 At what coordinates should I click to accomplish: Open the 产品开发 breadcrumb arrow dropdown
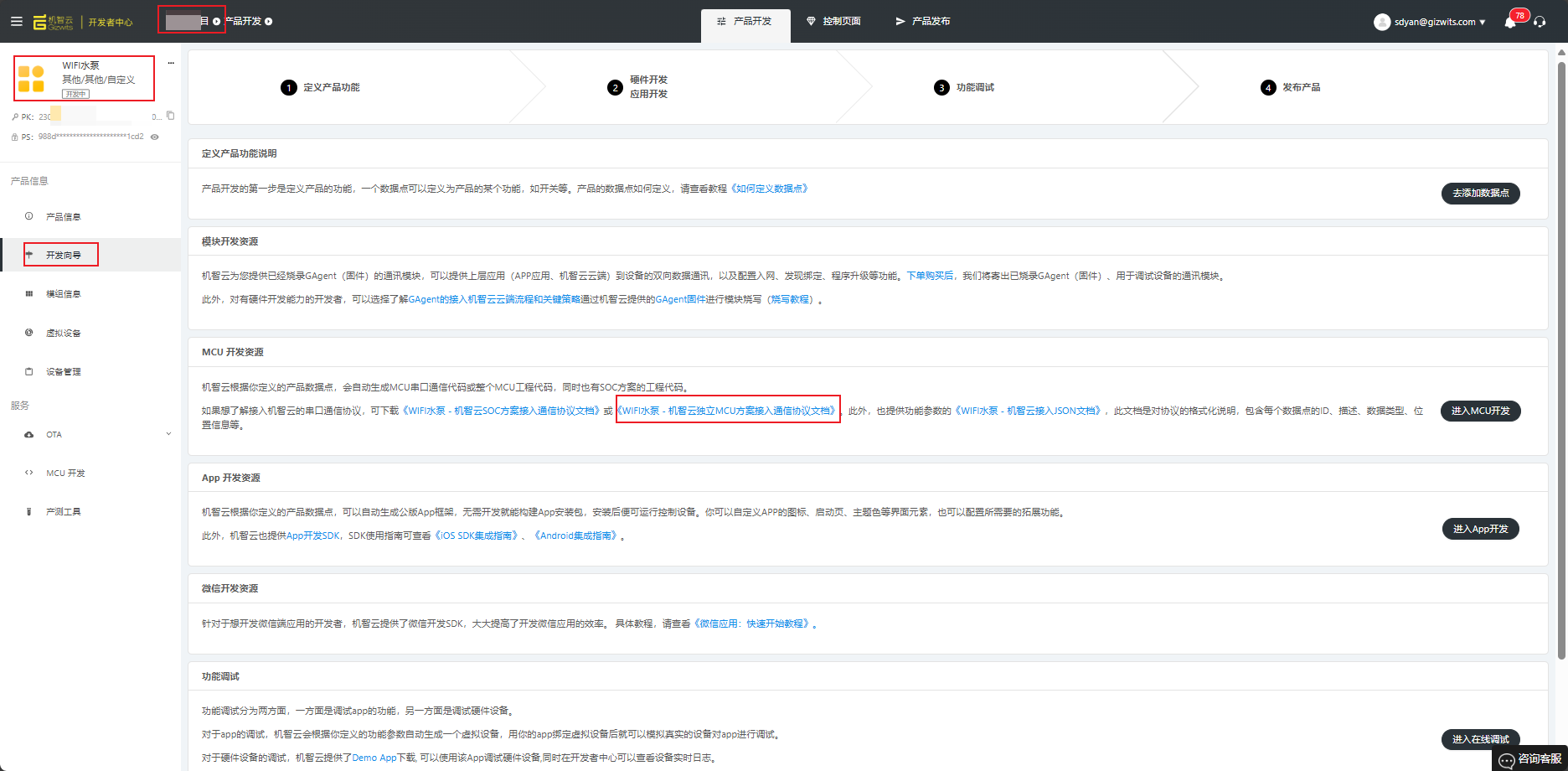(x=269, y=22)
